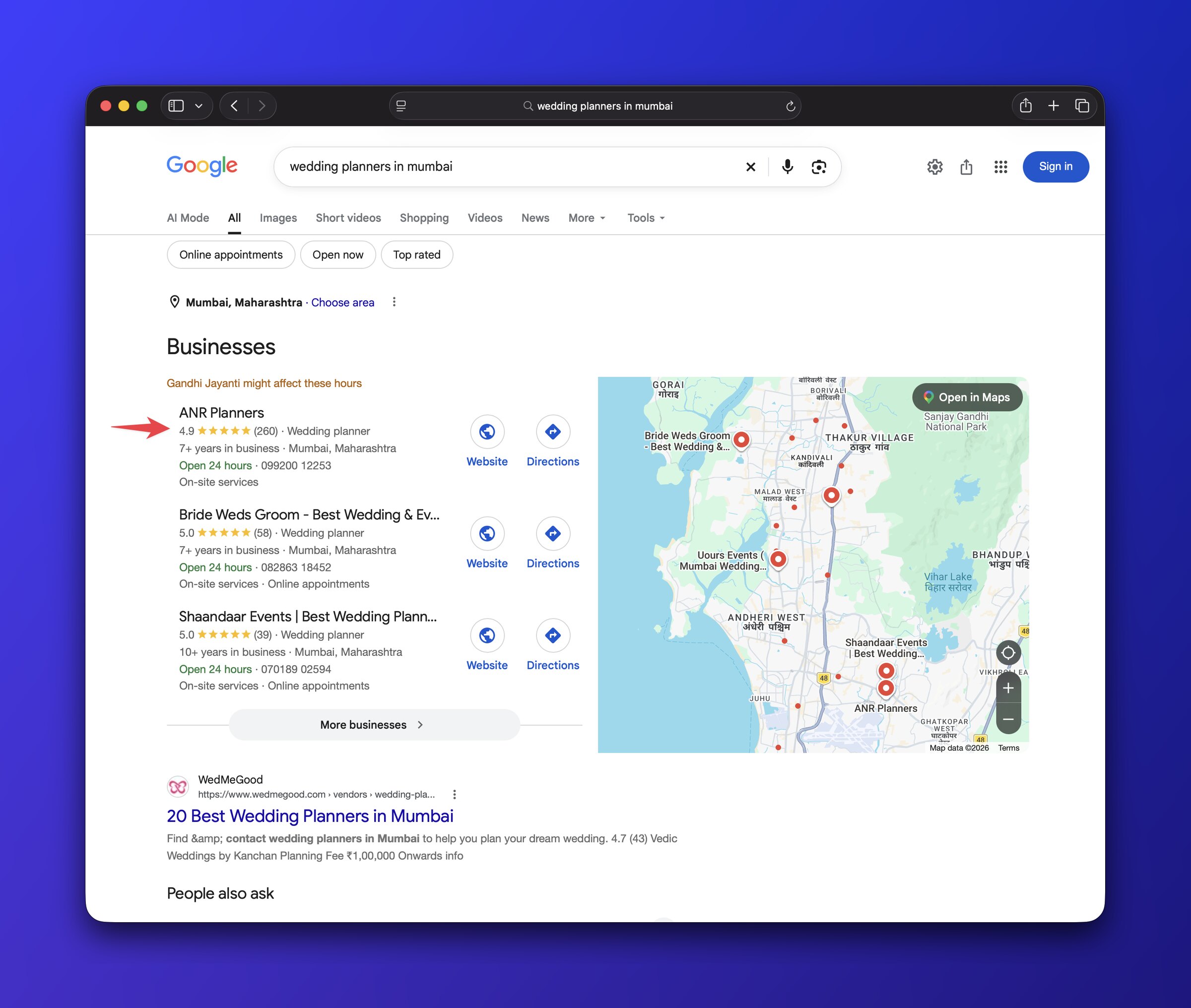1191x1008 pixels.
Task: Click the Safari share icon in toolbar
Action: pos(1025,106)
